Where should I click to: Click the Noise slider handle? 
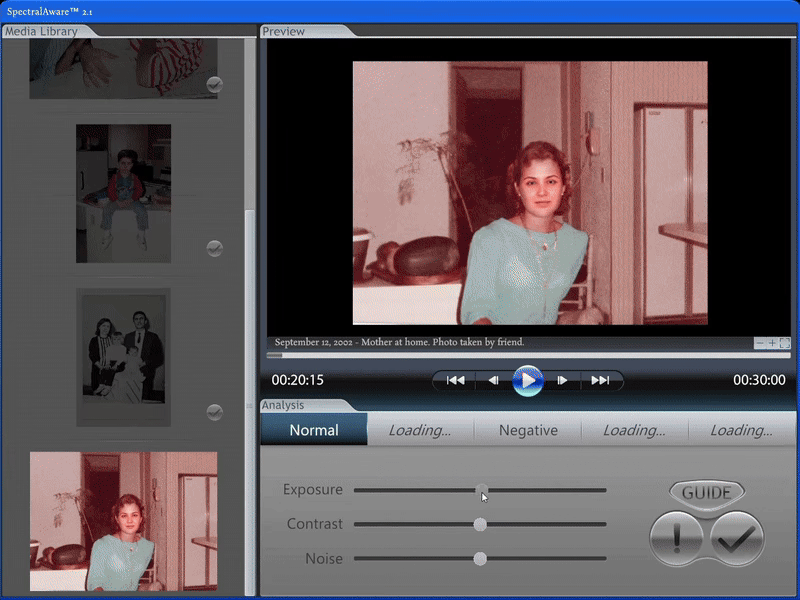pyautogui.click(x=480, y=559)
